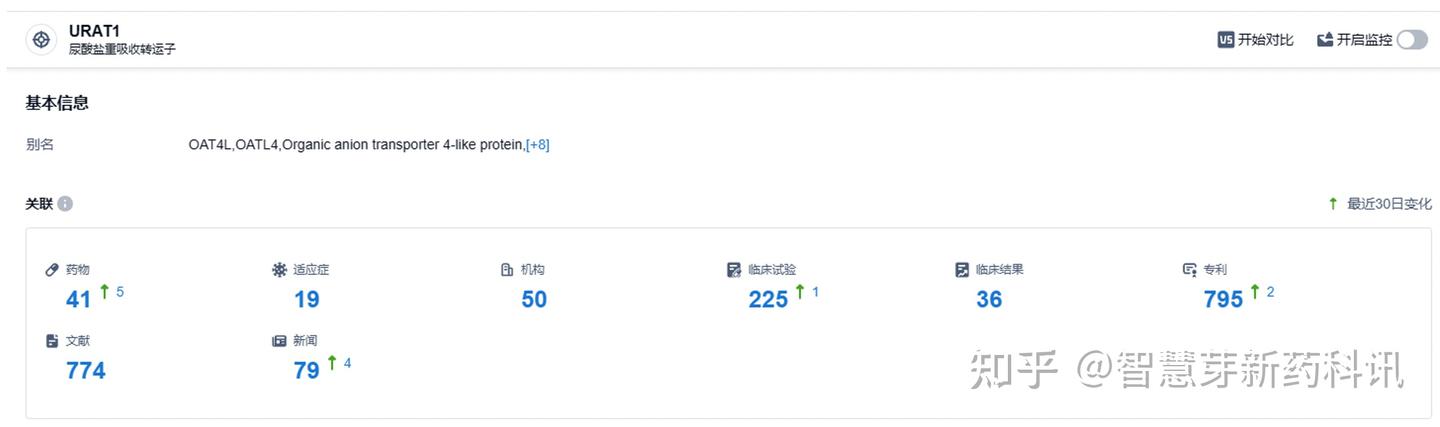Screen dimensions: 1440x427
Task: Click the 专利 patent icon
Action: [x=1189, y=270]
